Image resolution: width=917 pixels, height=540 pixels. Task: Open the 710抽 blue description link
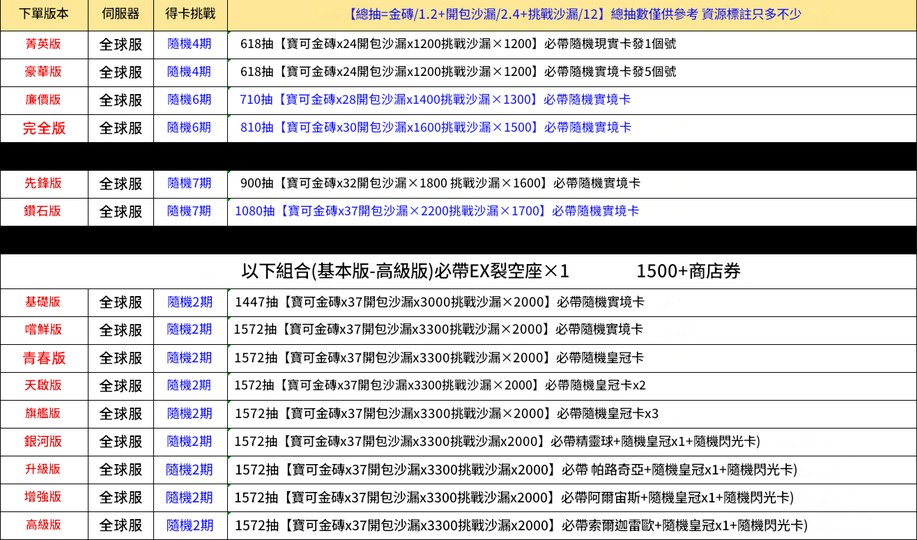click(435, 99)
